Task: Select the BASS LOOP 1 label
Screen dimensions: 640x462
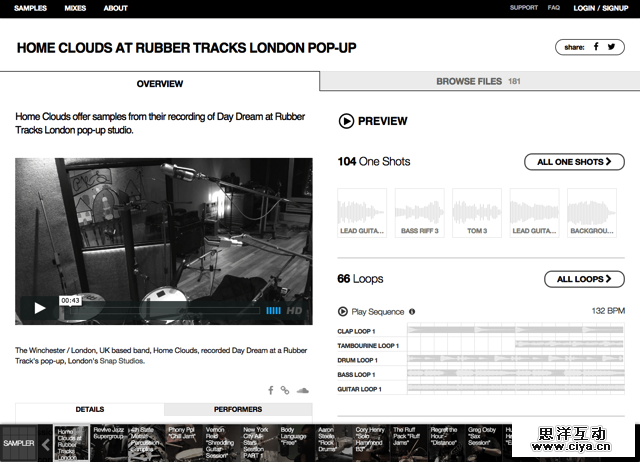Action: (356, 375)
